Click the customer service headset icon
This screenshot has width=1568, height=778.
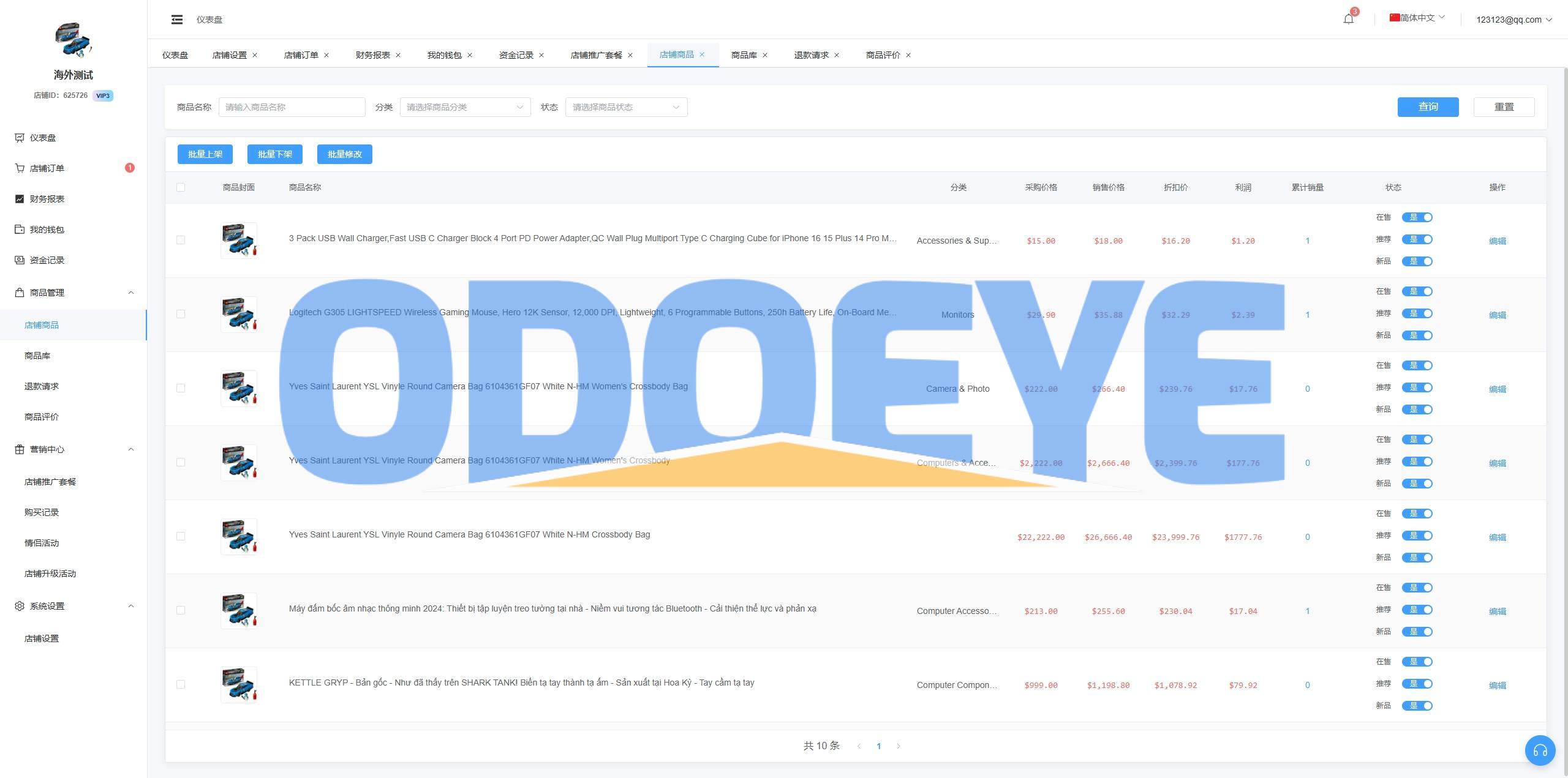coord(1540,750)
